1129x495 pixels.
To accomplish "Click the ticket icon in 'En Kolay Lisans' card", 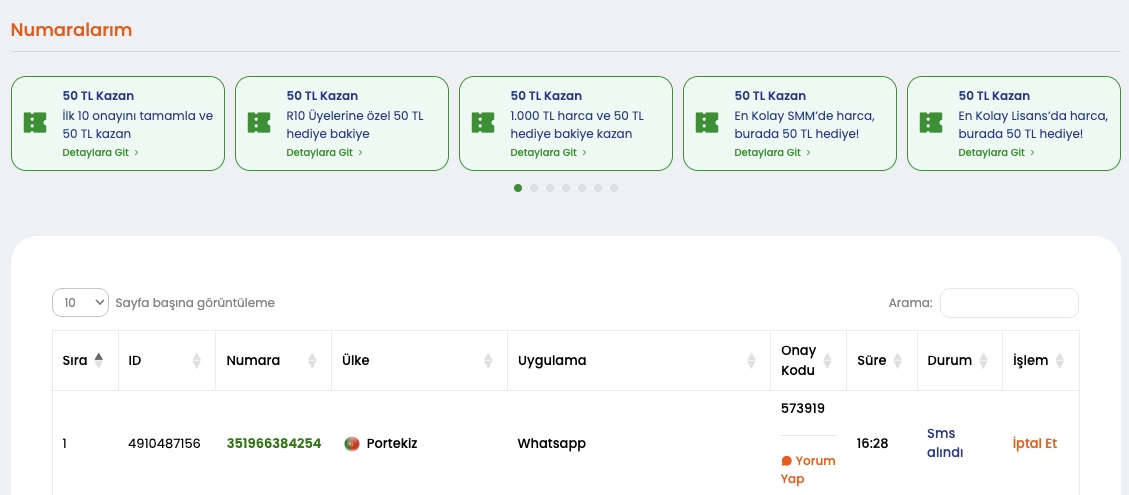I will click(931, 123).
